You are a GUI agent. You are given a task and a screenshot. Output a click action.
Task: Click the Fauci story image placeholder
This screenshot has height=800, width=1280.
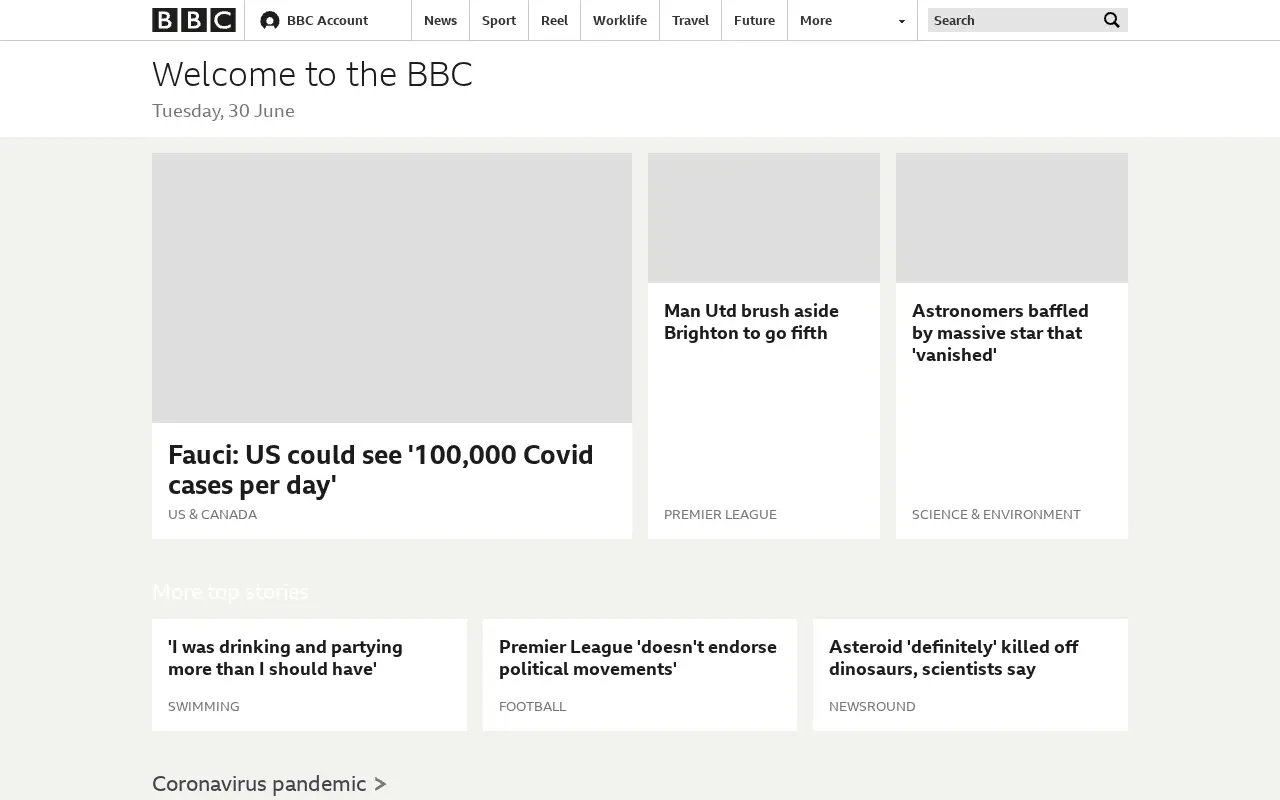click(392, 288)
